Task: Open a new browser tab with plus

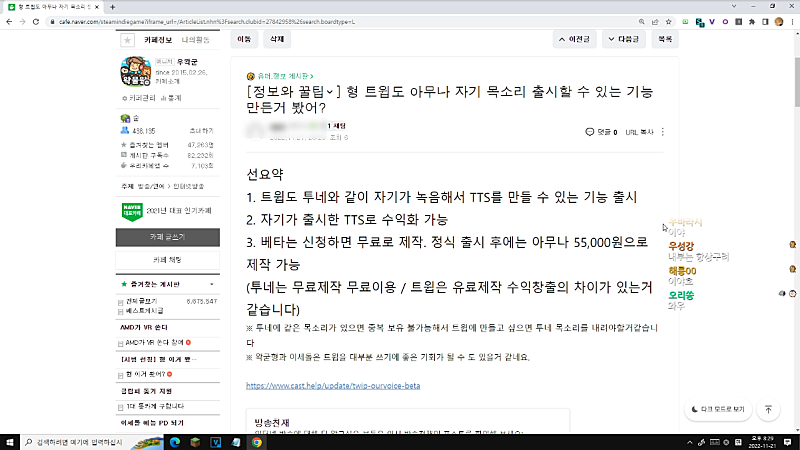Action: click(112, 7)
